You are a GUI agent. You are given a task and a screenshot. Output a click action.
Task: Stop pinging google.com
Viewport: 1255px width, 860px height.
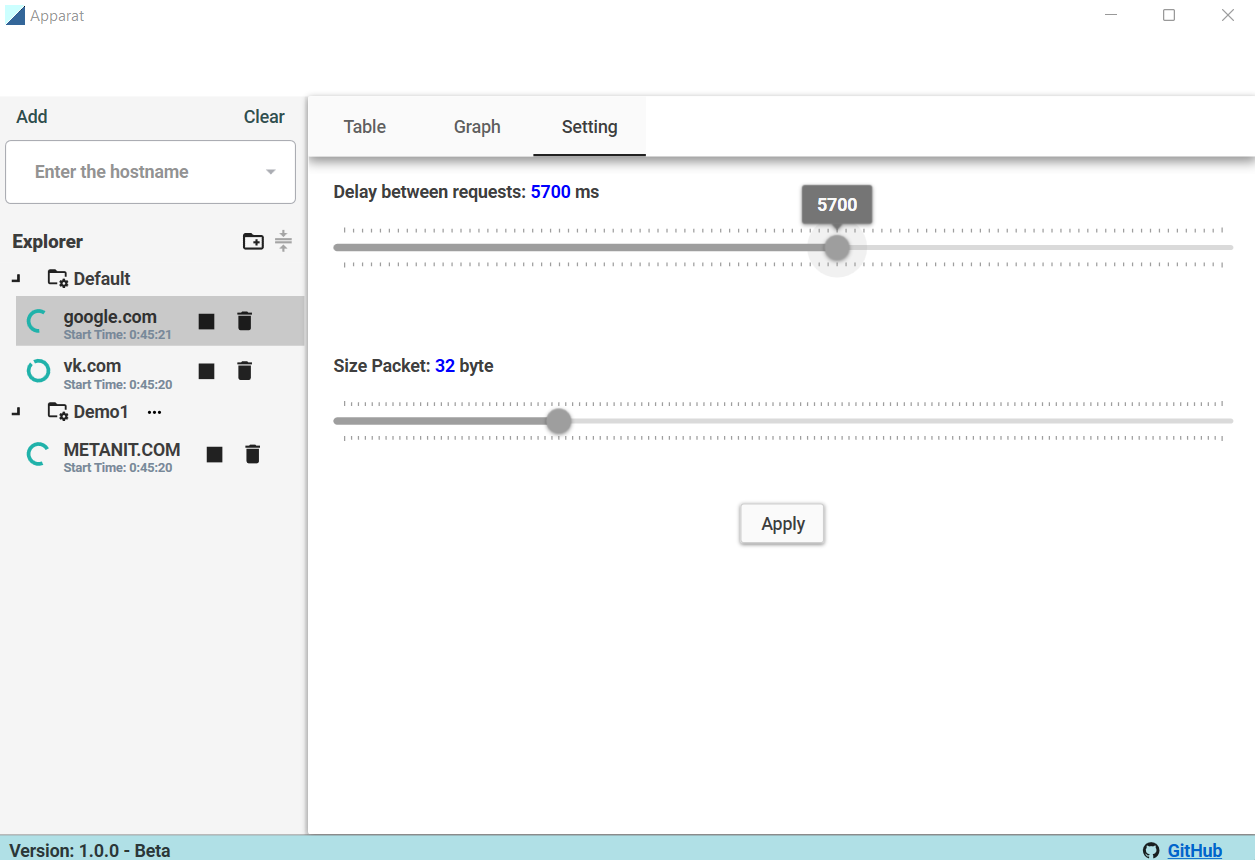[x=206, y=321]
